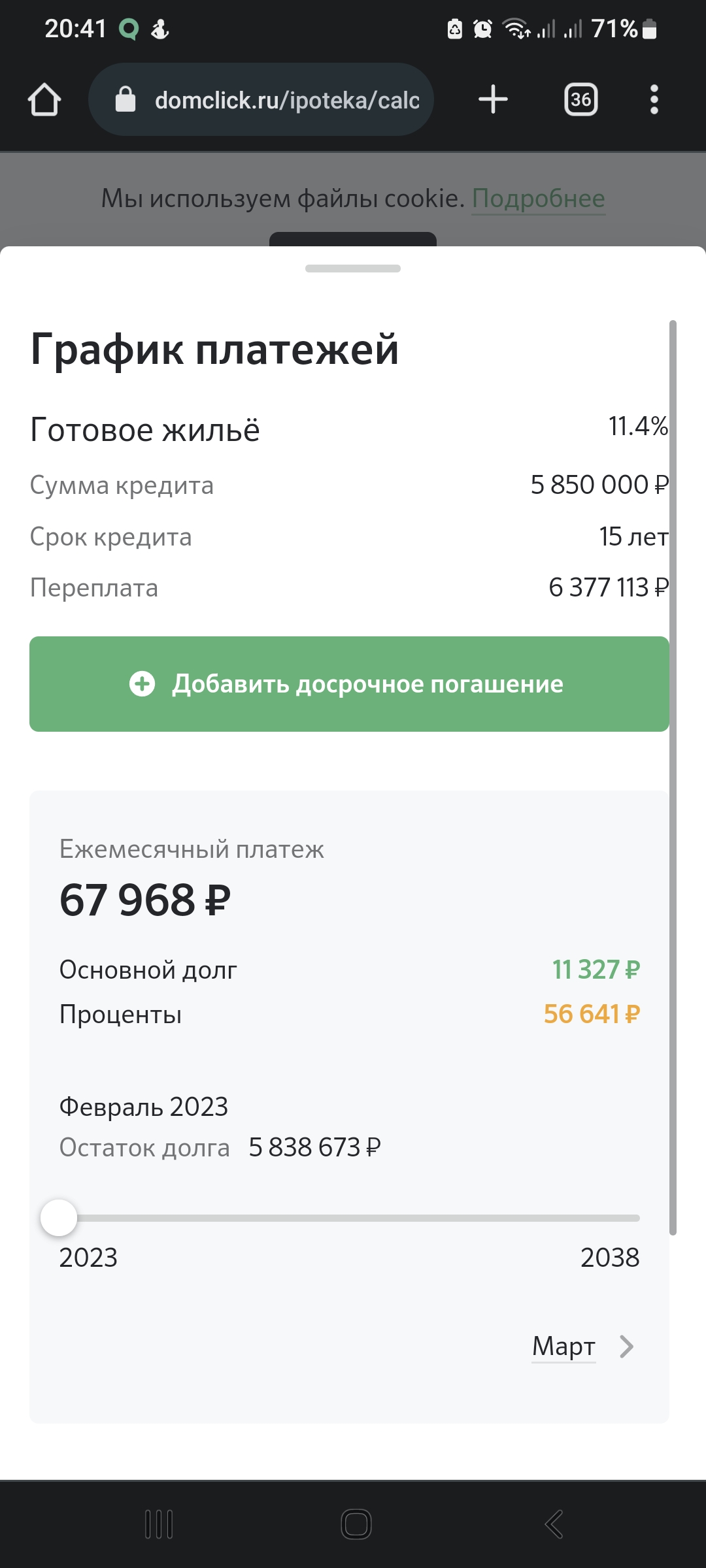This screenshot has height=1568, width=706.
Task: Tap the Android home navigation button
Action: pyautogui.click(x=356, y=1524)
